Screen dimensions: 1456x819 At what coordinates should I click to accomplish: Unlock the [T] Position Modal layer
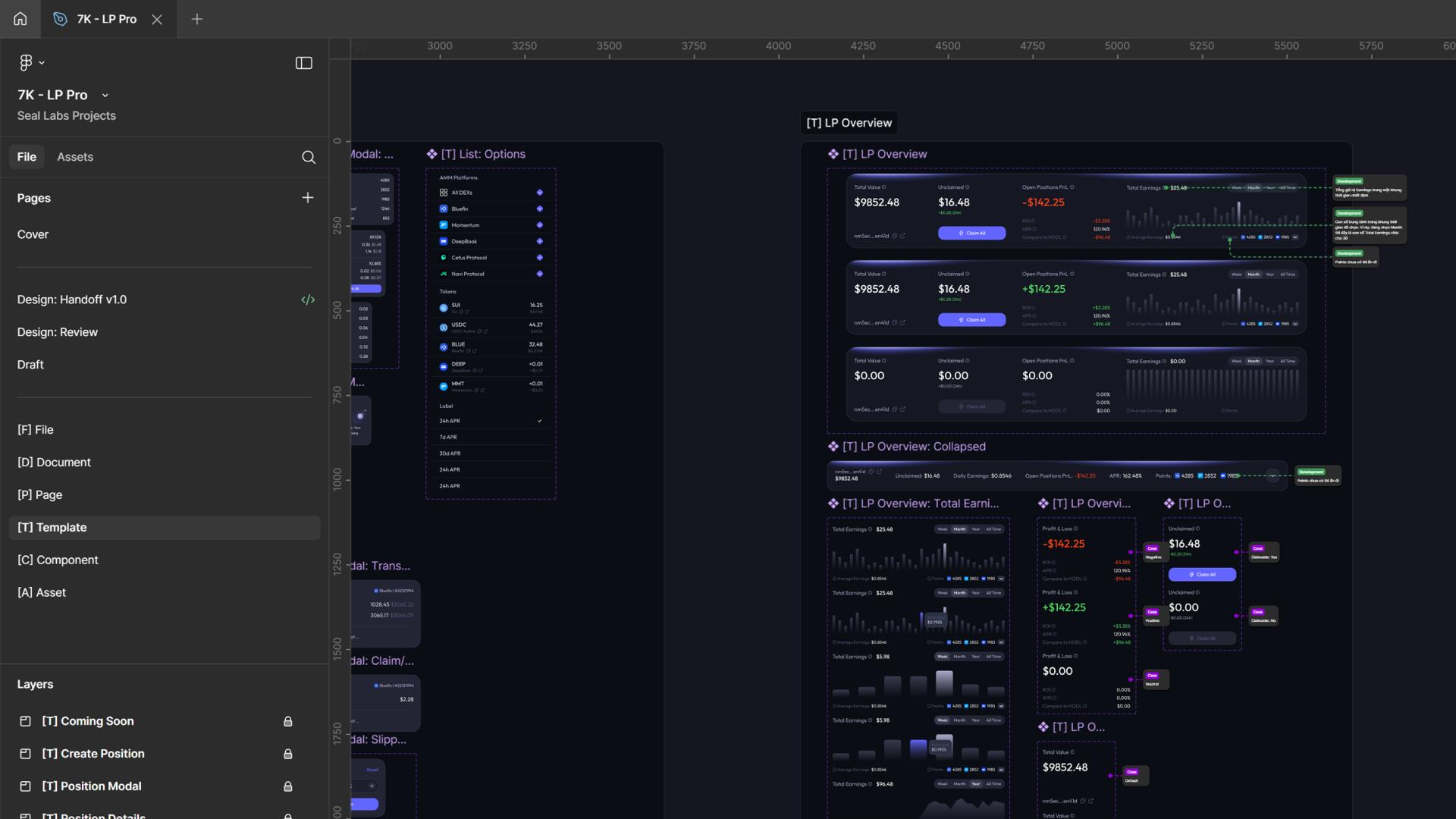[x=287, y=786]
